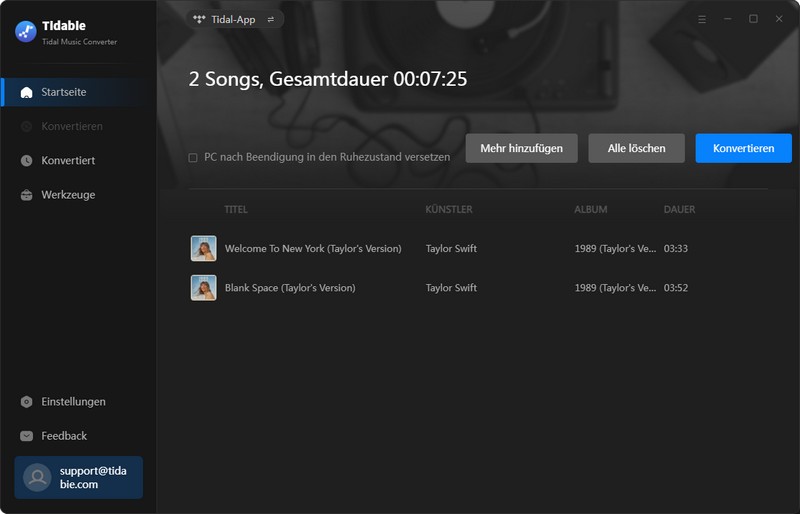Open the Werkzeuge section

[68, 195]
